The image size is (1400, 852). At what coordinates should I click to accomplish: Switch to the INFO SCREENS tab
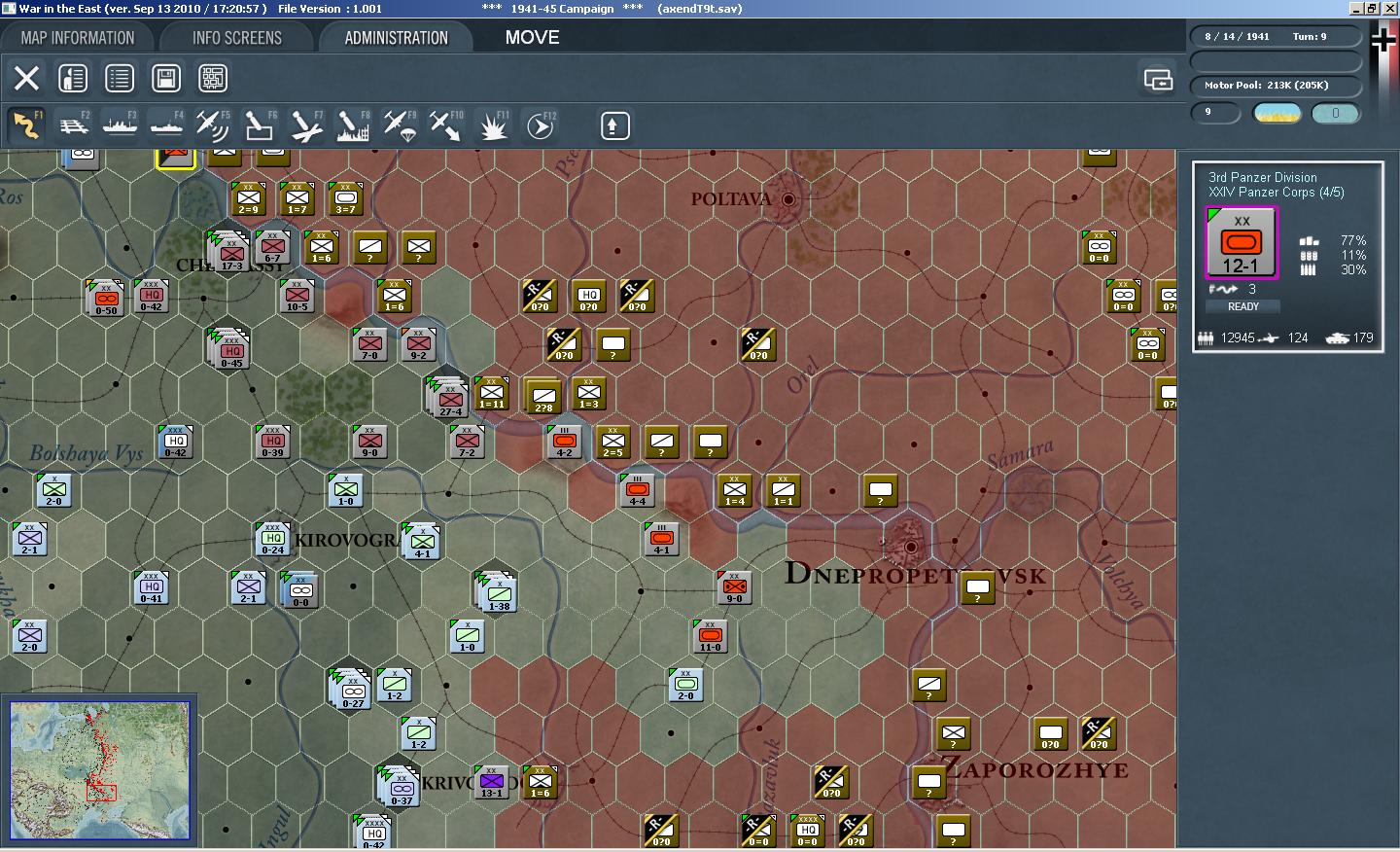coord(237,38)
